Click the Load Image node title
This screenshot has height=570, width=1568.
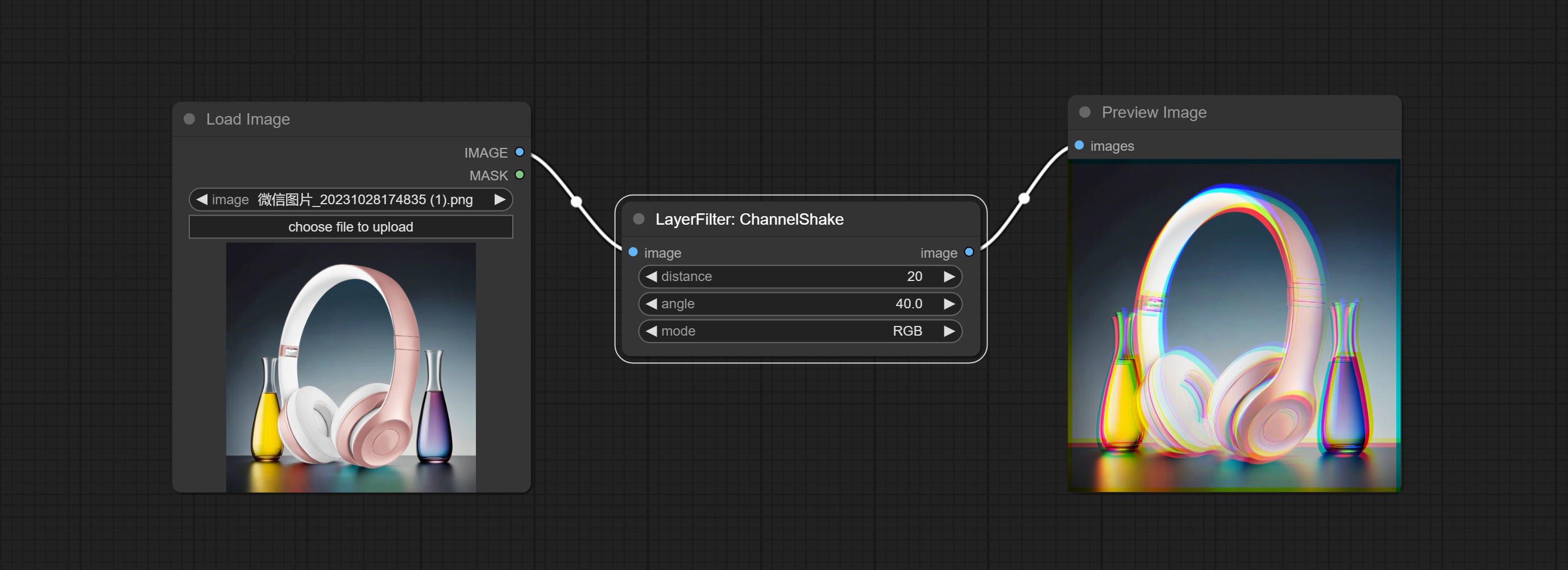[248, 119]
